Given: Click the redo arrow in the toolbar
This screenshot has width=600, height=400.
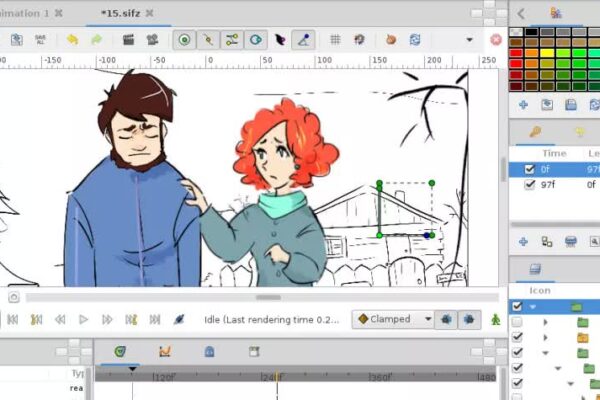Looking at the screenshot, I should point(96,40).
